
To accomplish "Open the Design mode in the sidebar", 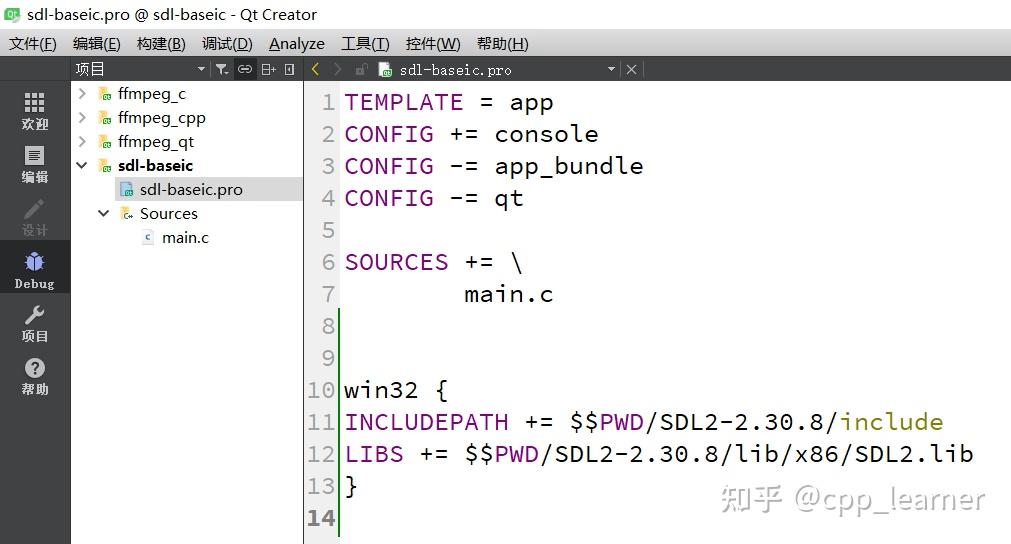I will (35, 217).
